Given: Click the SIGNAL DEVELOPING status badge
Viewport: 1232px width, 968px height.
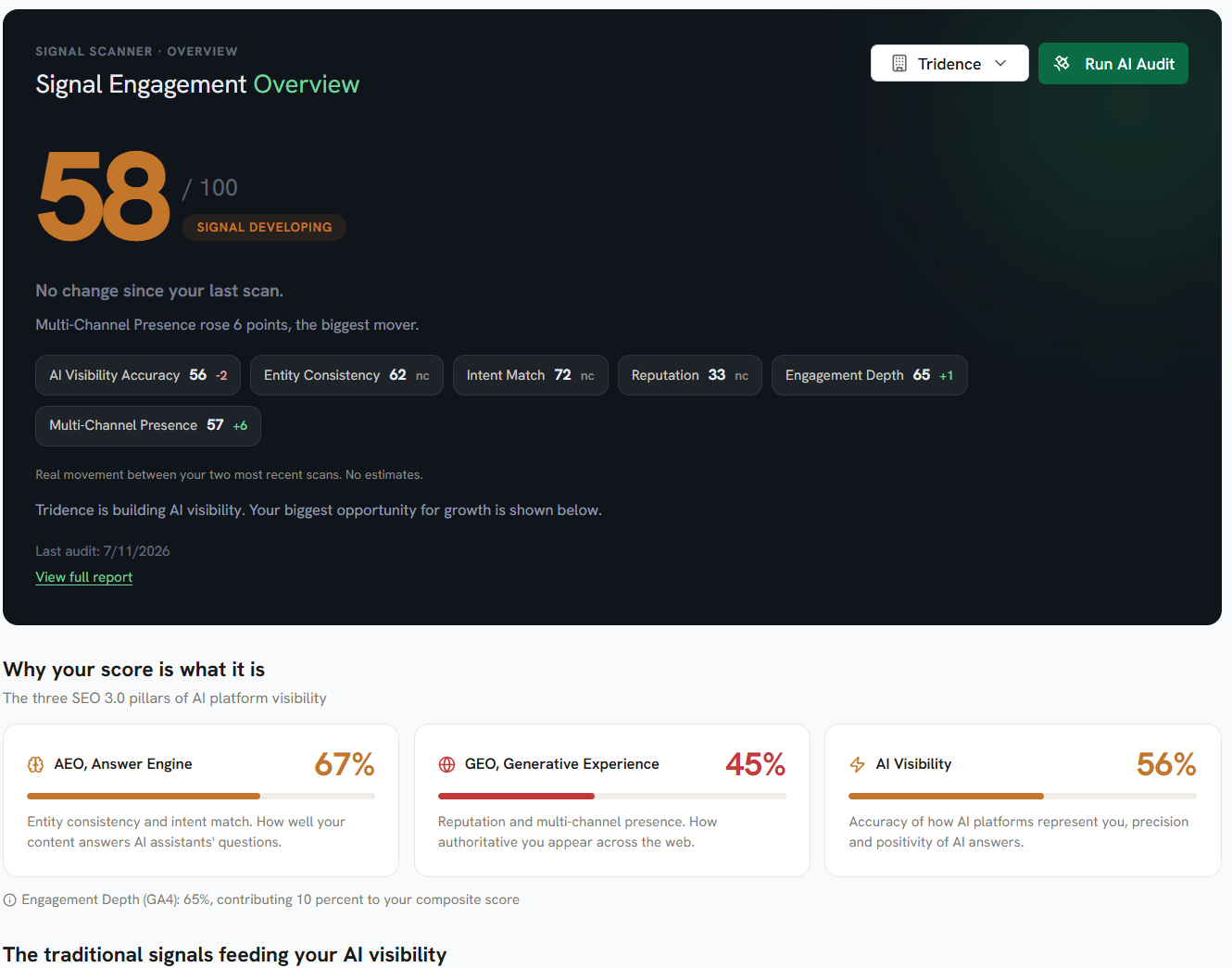Looking at the screenshot, I should 264,227.
